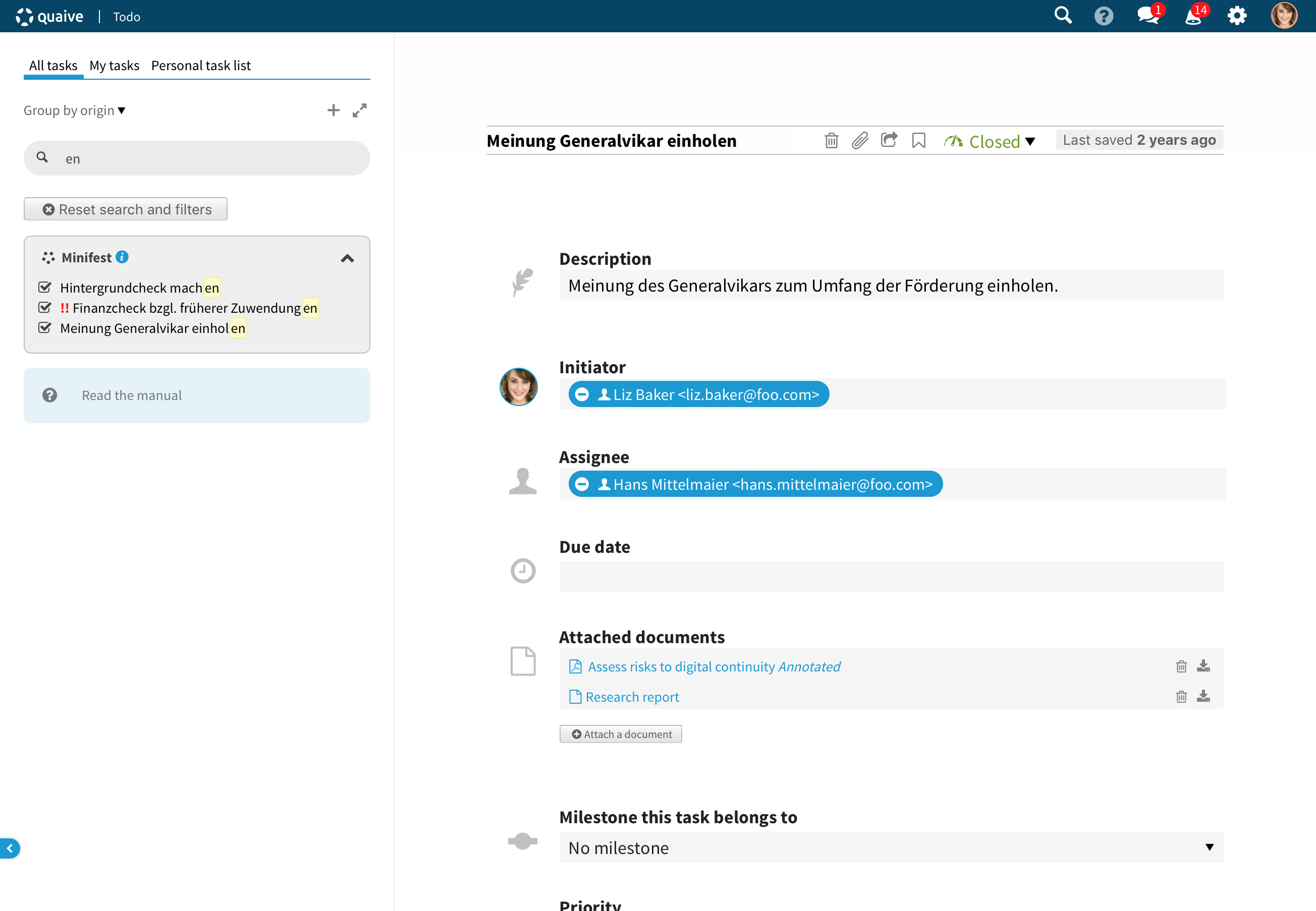Click Reset search and filters button

click(126, 209)
